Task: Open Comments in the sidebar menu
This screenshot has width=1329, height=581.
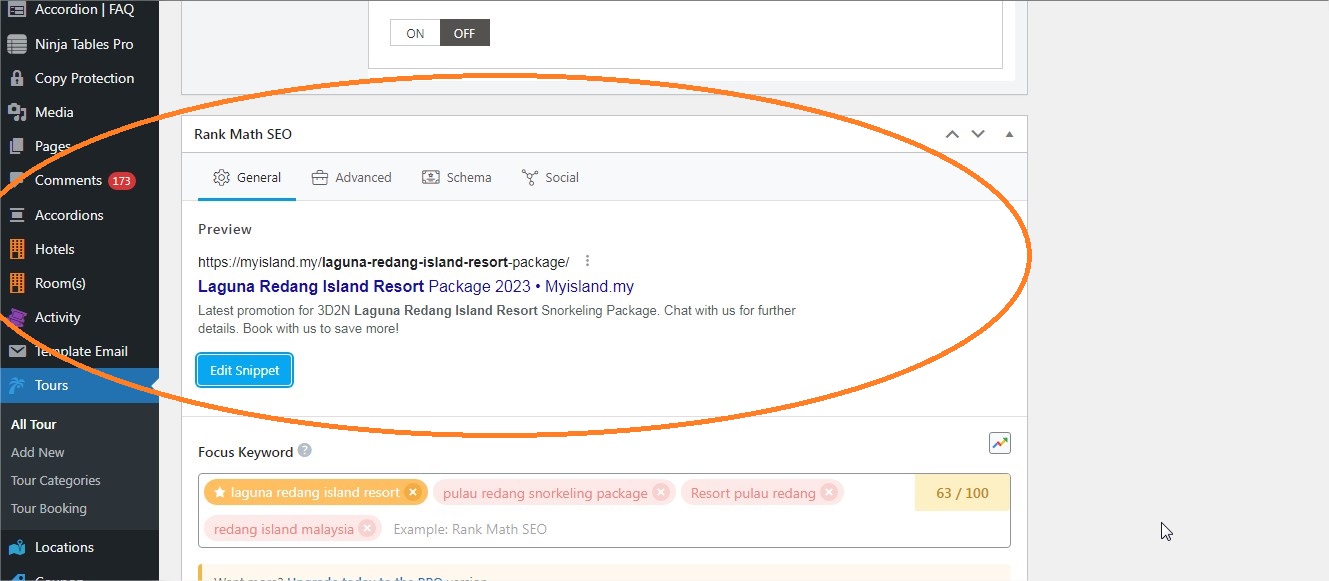Action: (68, 180)
